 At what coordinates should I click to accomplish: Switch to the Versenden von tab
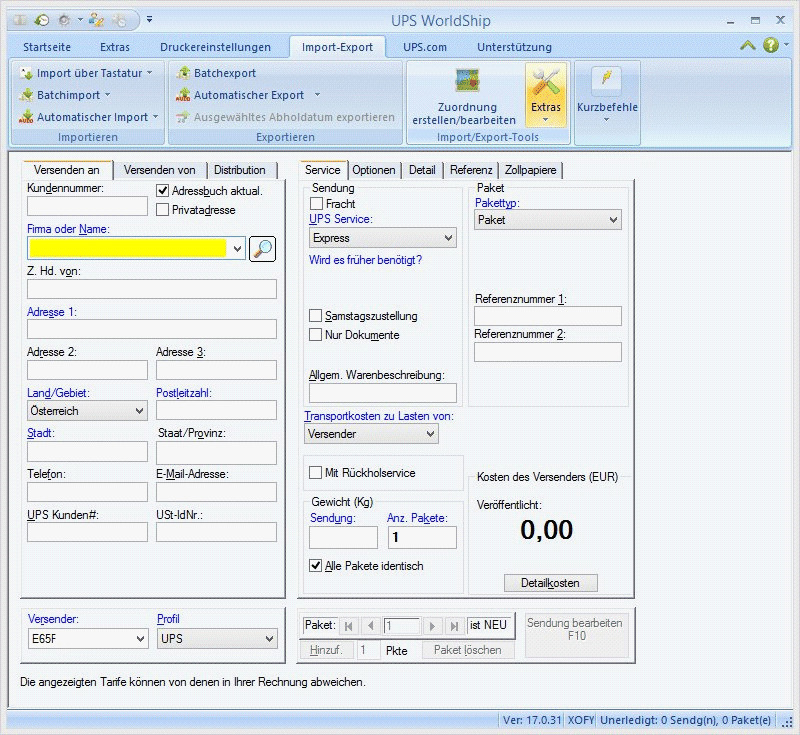[159, 170]
